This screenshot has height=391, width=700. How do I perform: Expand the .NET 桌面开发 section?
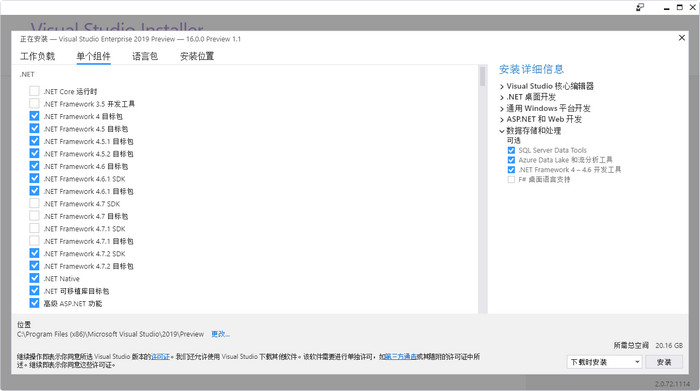click(502, 97)
